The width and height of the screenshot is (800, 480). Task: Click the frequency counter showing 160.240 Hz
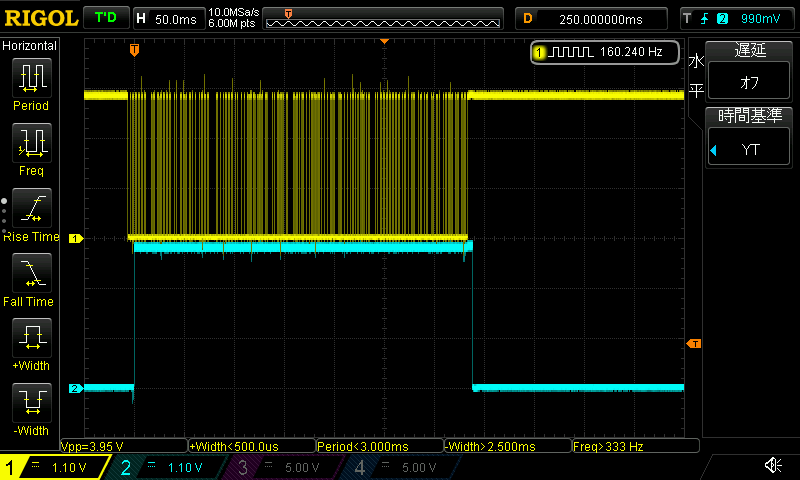tap(605, 52)
